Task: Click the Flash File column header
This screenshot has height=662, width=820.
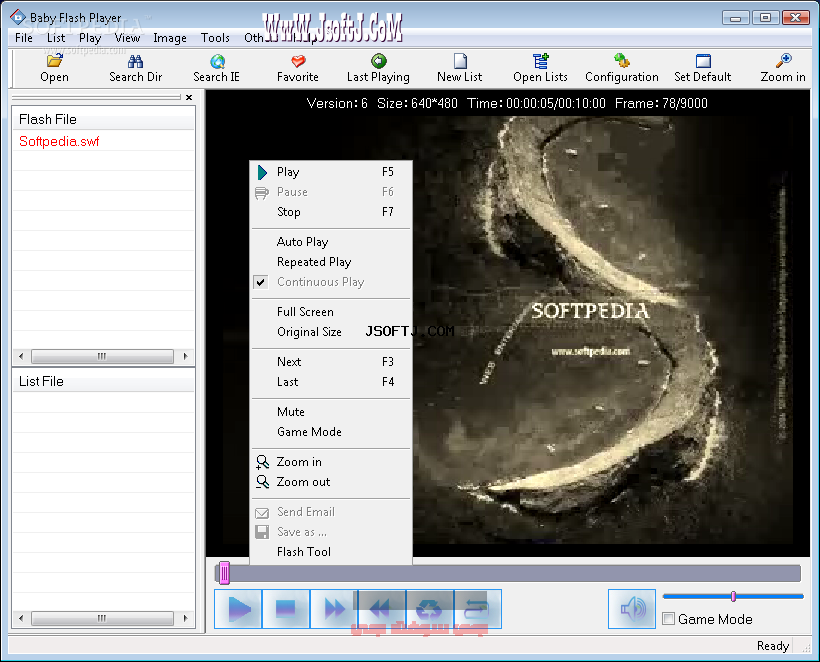Action: tap(103, 119)
